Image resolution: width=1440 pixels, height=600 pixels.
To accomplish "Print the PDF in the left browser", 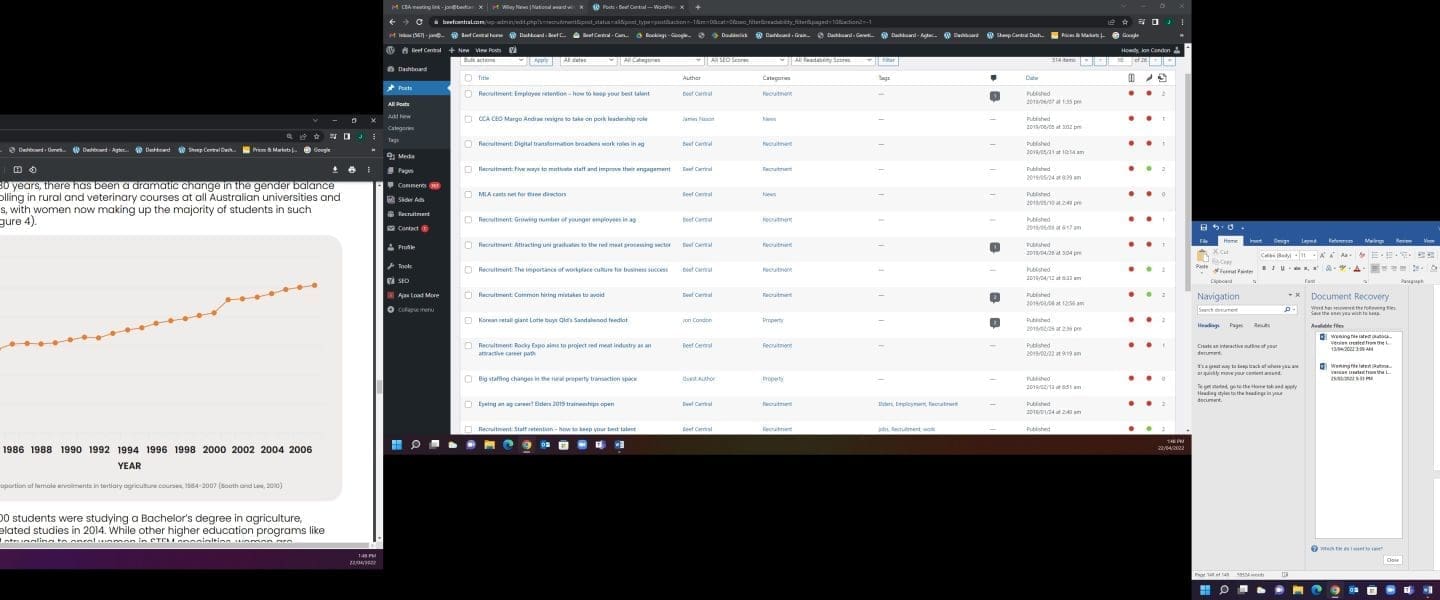I will pos(352,169).
